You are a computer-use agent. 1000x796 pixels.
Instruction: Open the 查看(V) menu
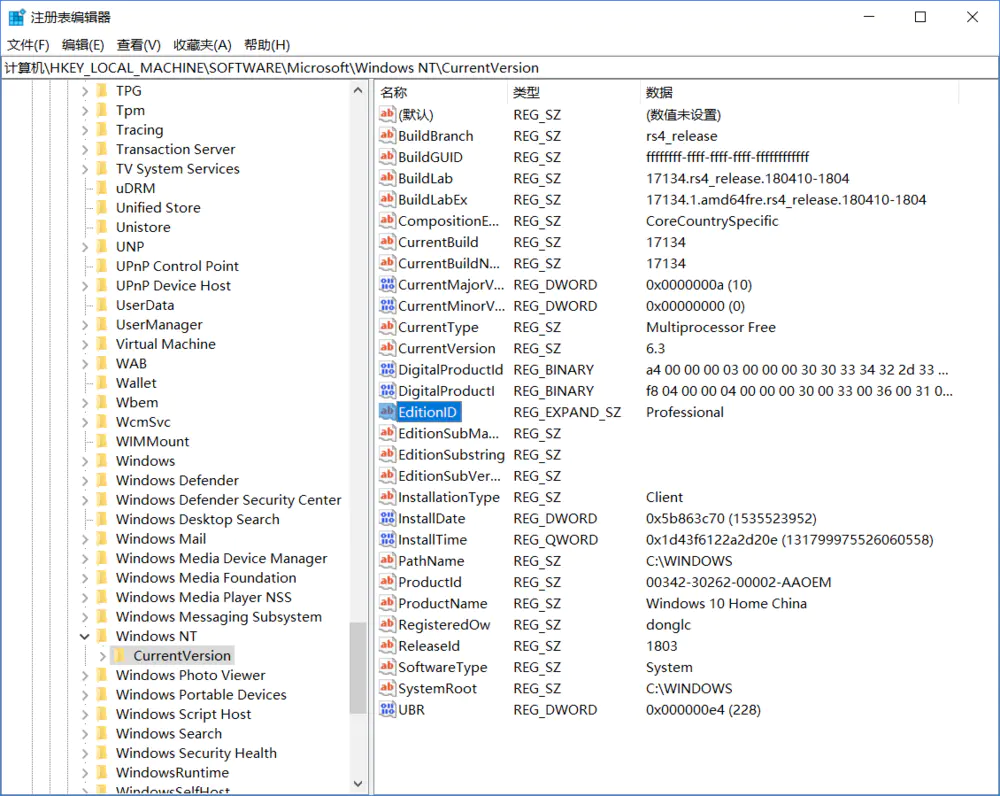point(138,45)
